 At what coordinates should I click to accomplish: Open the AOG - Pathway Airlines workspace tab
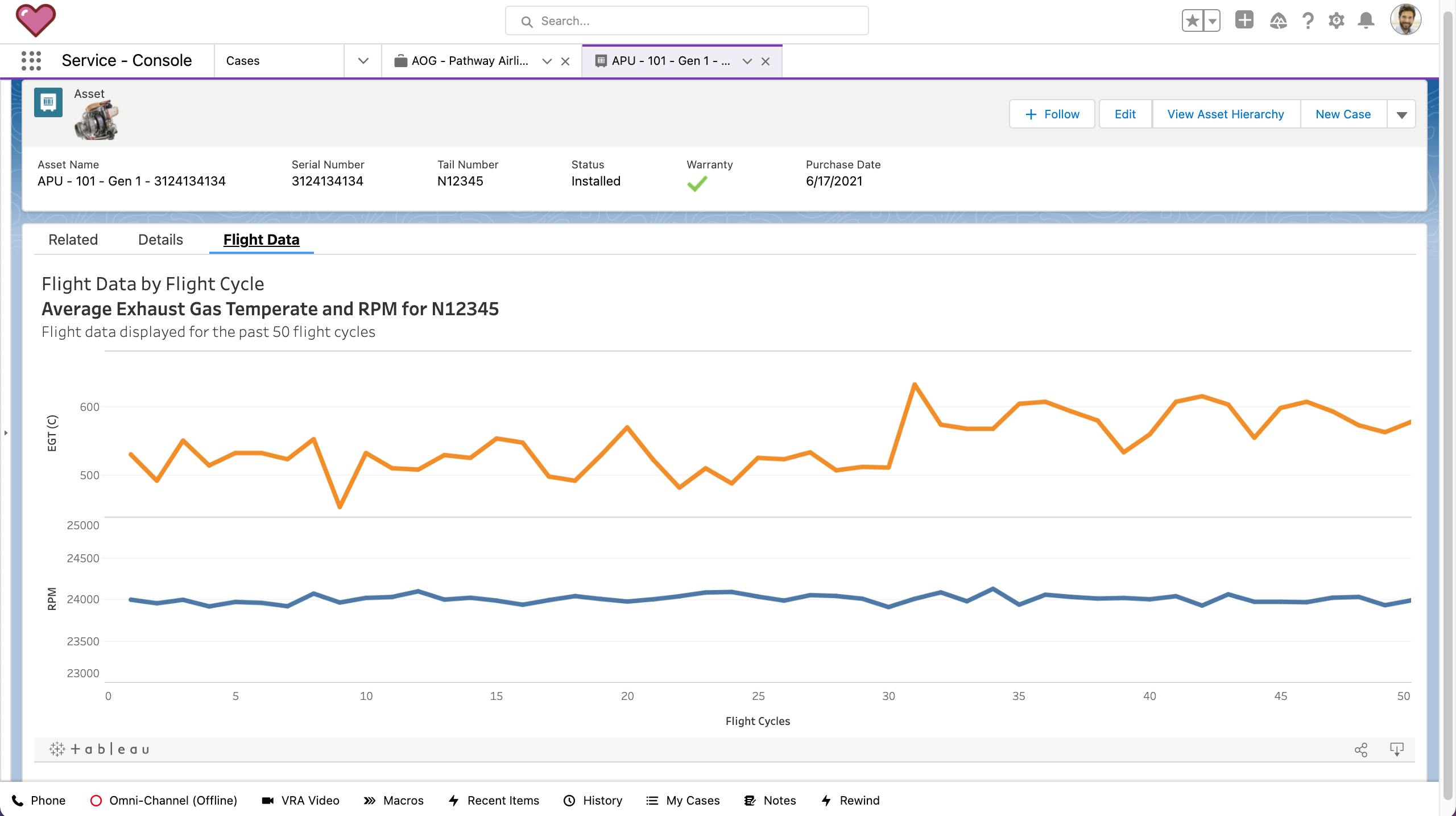tap(469, 61)
